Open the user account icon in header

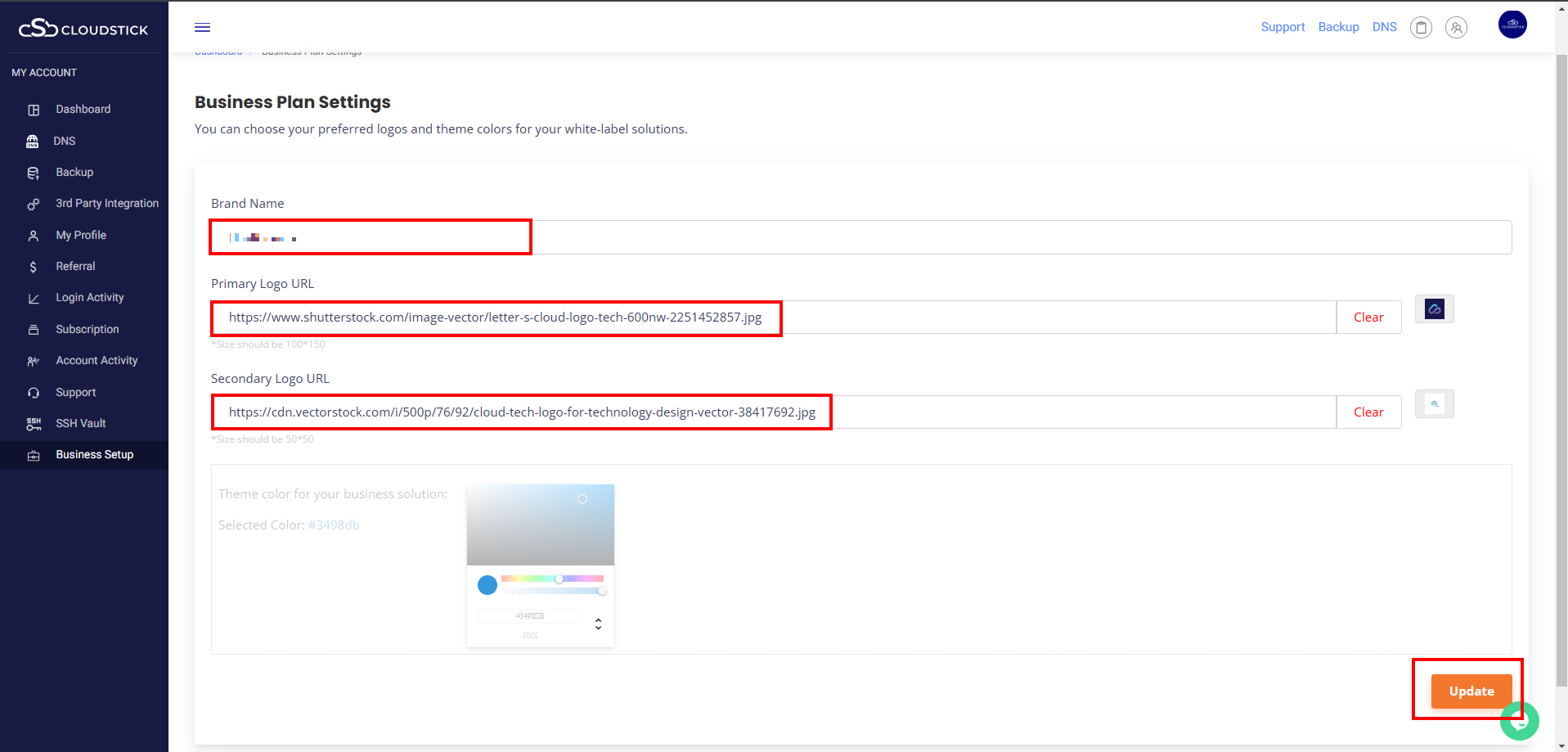tap(1456, 28)
